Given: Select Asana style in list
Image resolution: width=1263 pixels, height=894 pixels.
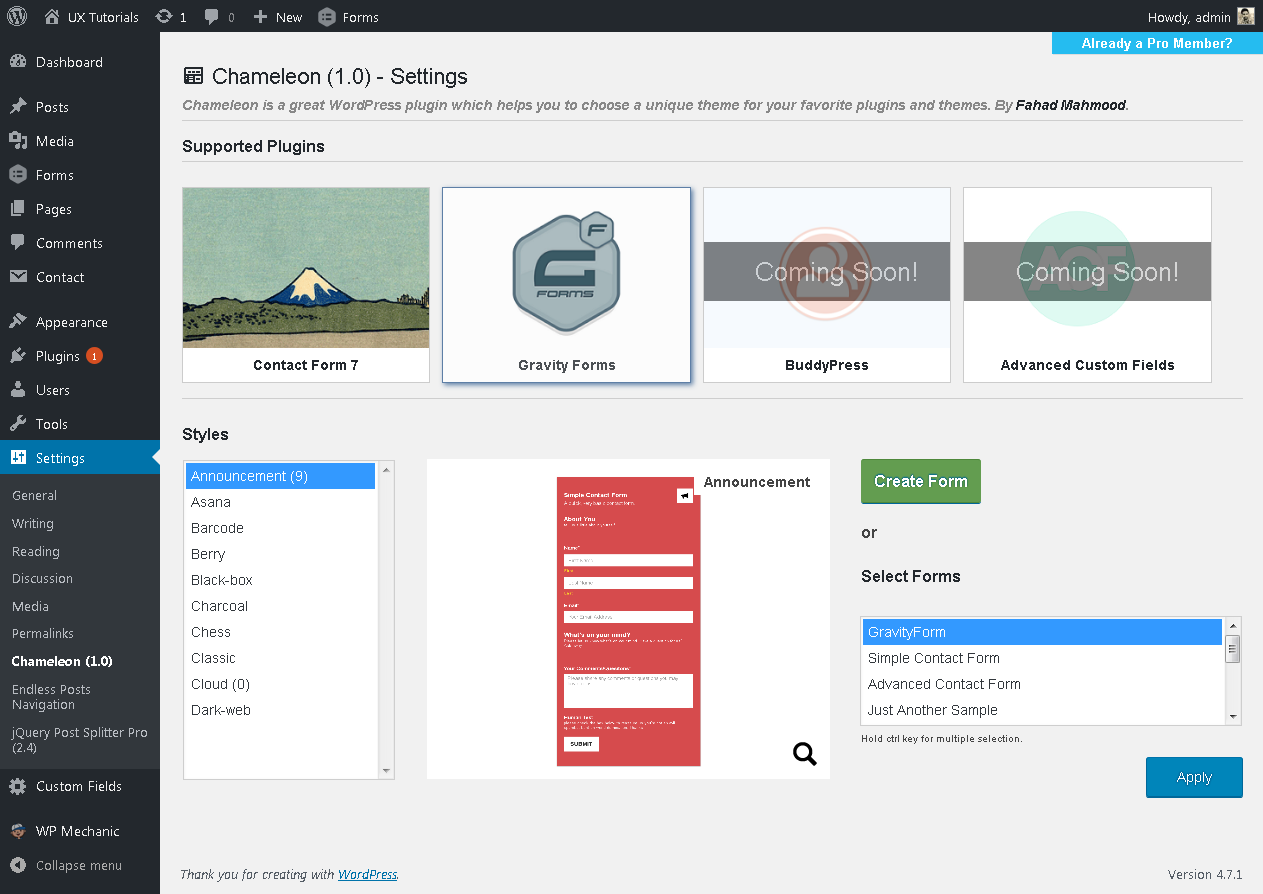Looking at the screenshot, I should click(280, 502).
